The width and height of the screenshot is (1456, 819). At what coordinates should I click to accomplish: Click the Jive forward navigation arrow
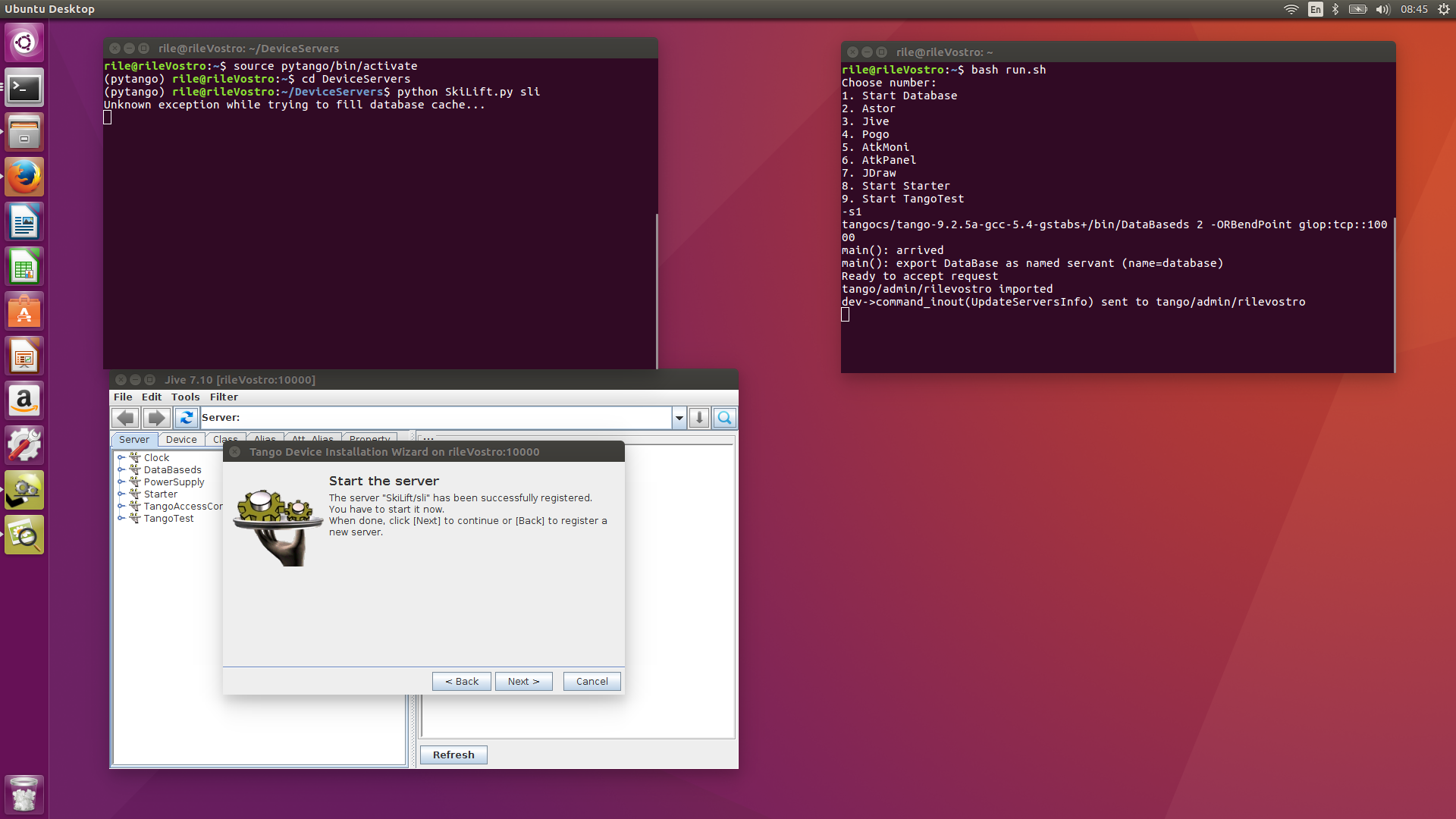tap(156, 418)
